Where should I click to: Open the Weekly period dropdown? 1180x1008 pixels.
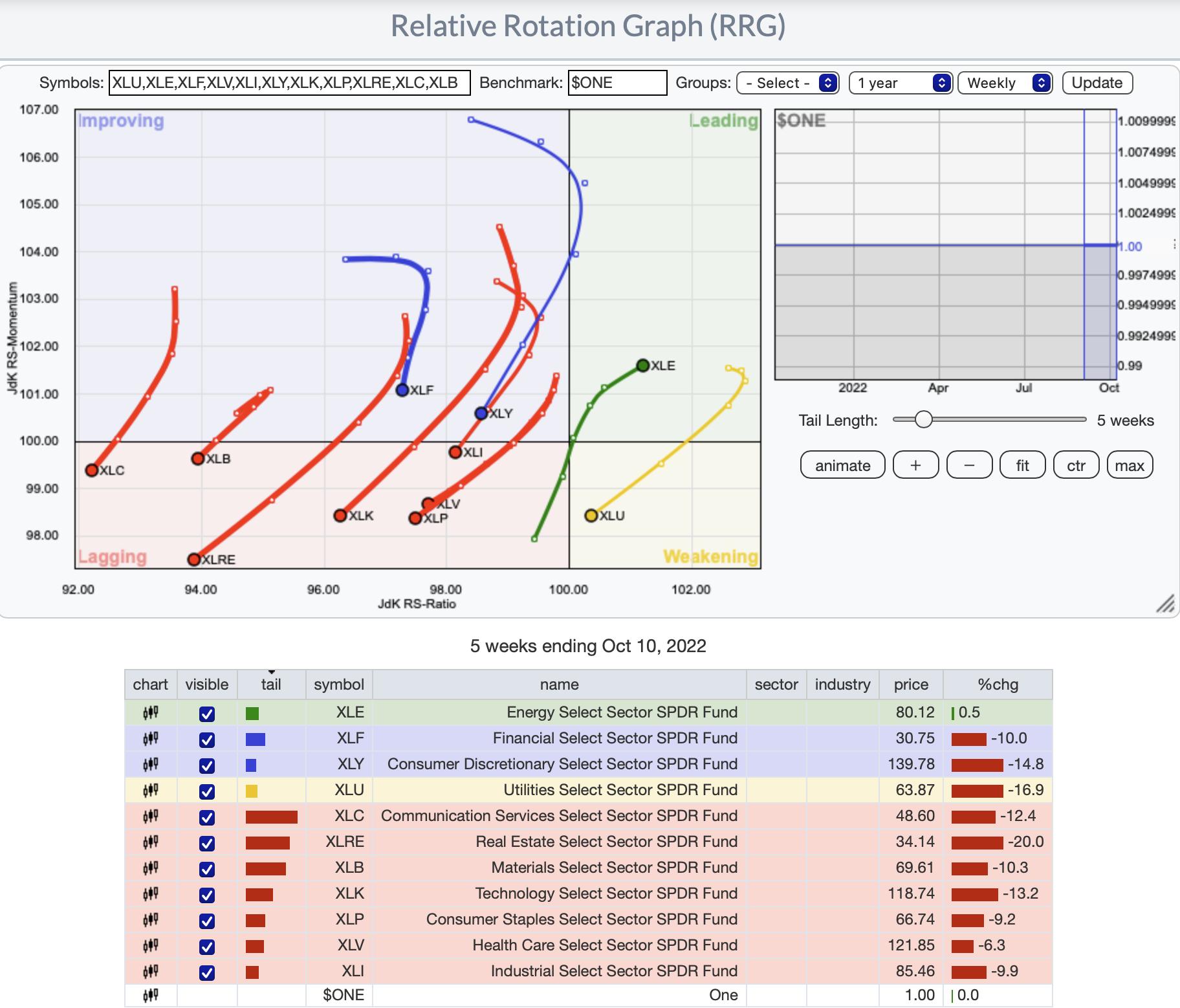tap(1005, 83)
